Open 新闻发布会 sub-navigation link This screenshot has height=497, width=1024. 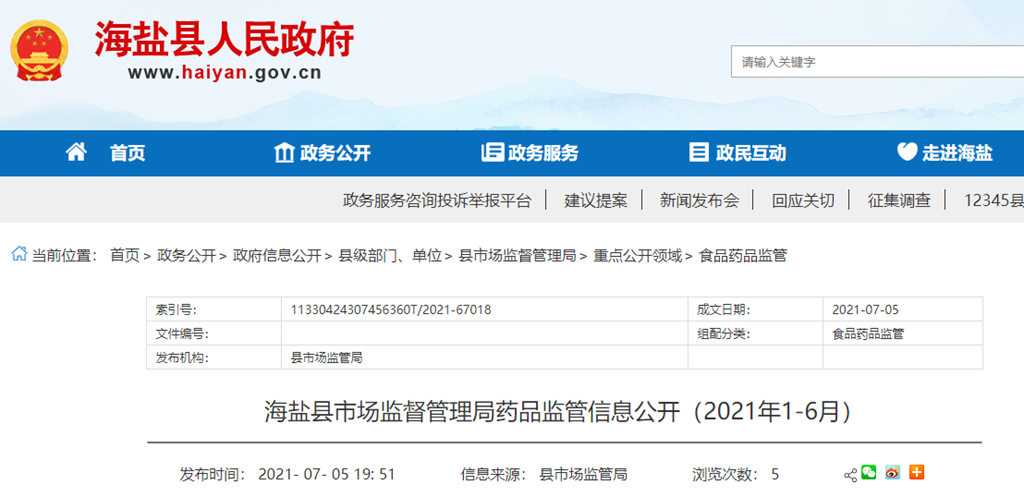tap(699, 200)
